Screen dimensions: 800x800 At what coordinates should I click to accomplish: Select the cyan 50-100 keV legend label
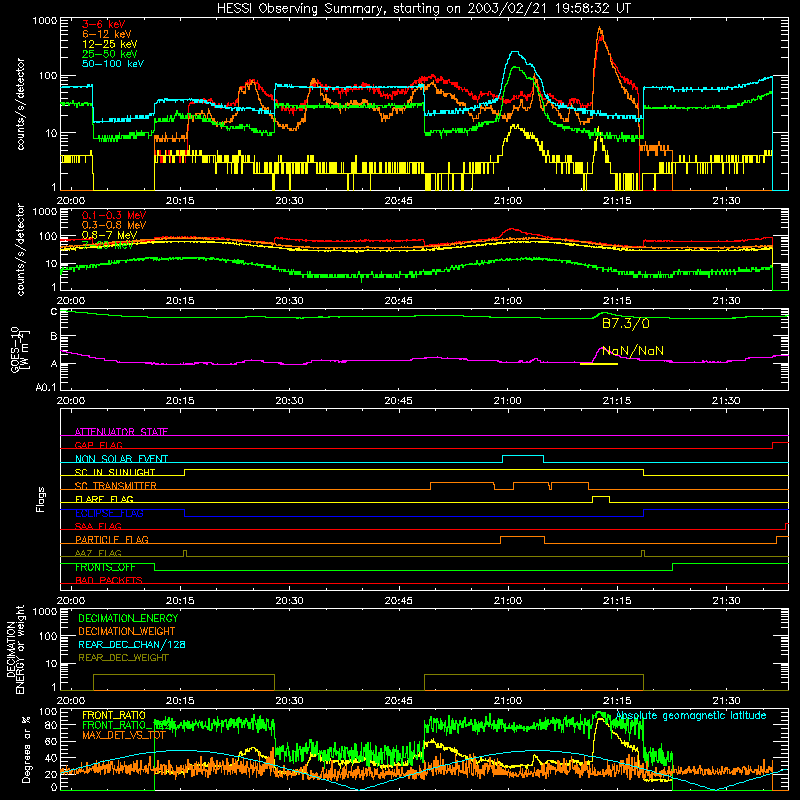pyautogui.click(x=113, y=63)
